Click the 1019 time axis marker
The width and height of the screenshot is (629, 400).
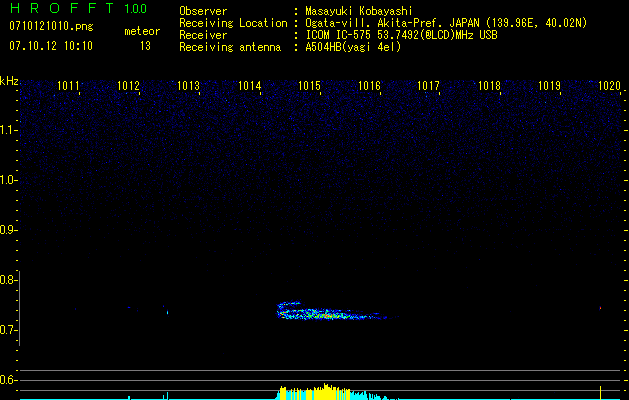point(549,85)
